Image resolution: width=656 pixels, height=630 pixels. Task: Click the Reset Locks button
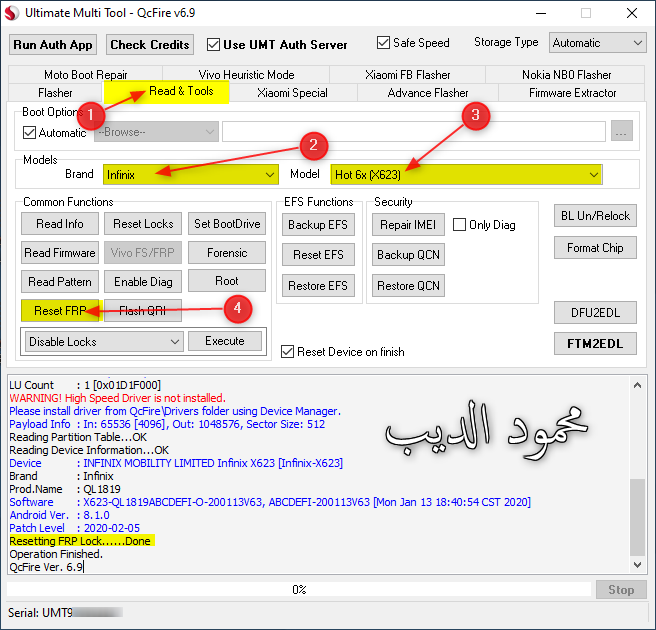[143, 224]
